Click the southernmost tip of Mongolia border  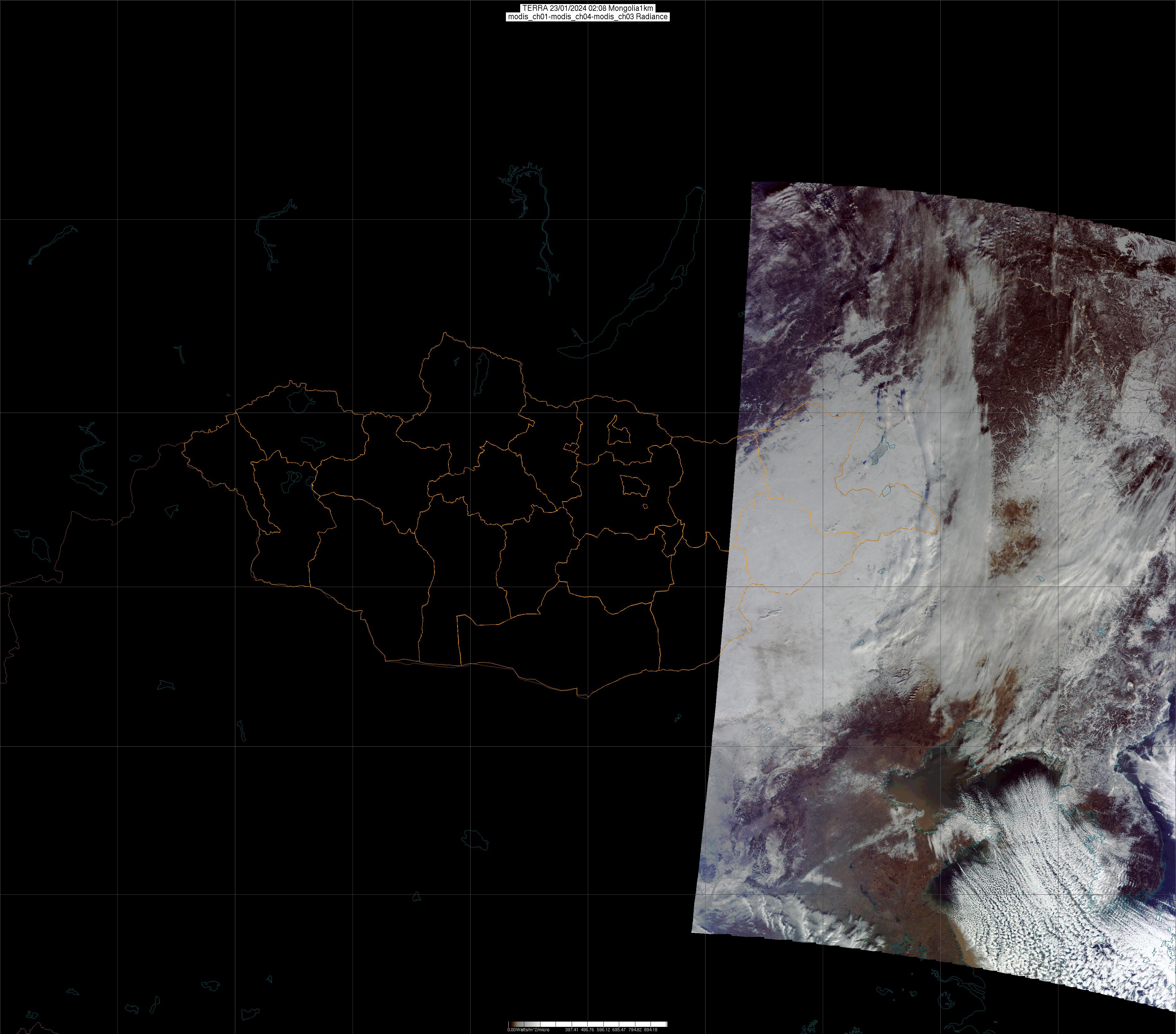tap(587, 698)
